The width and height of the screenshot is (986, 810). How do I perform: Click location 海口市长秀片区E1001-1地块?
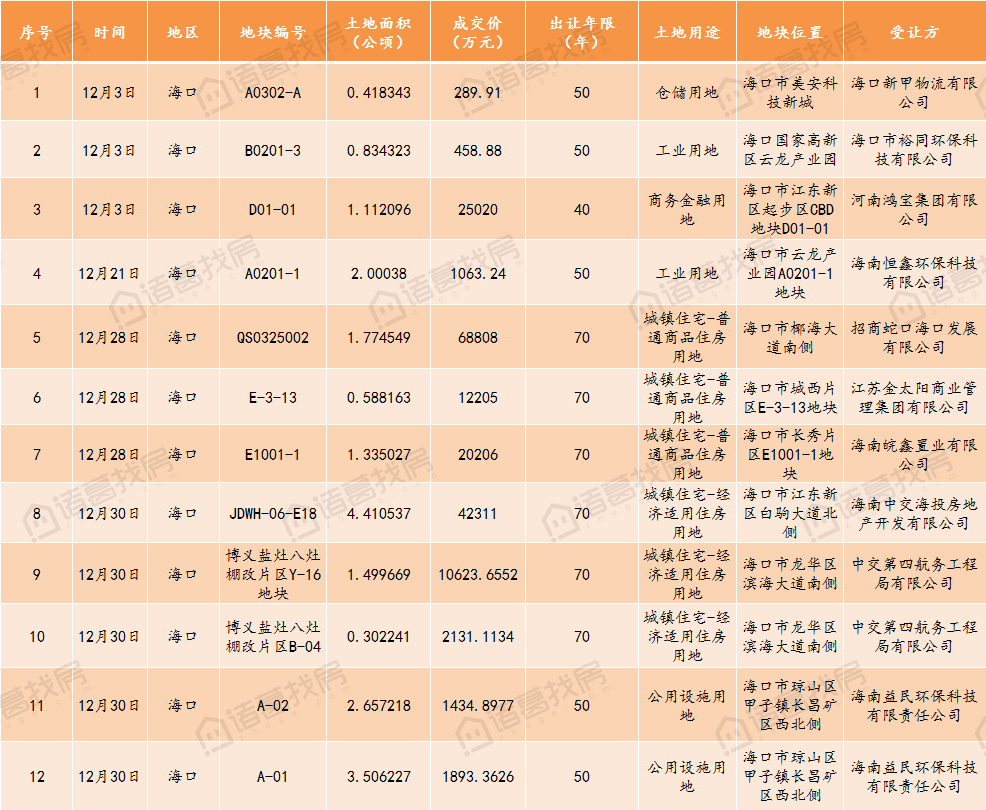[790, 454]
